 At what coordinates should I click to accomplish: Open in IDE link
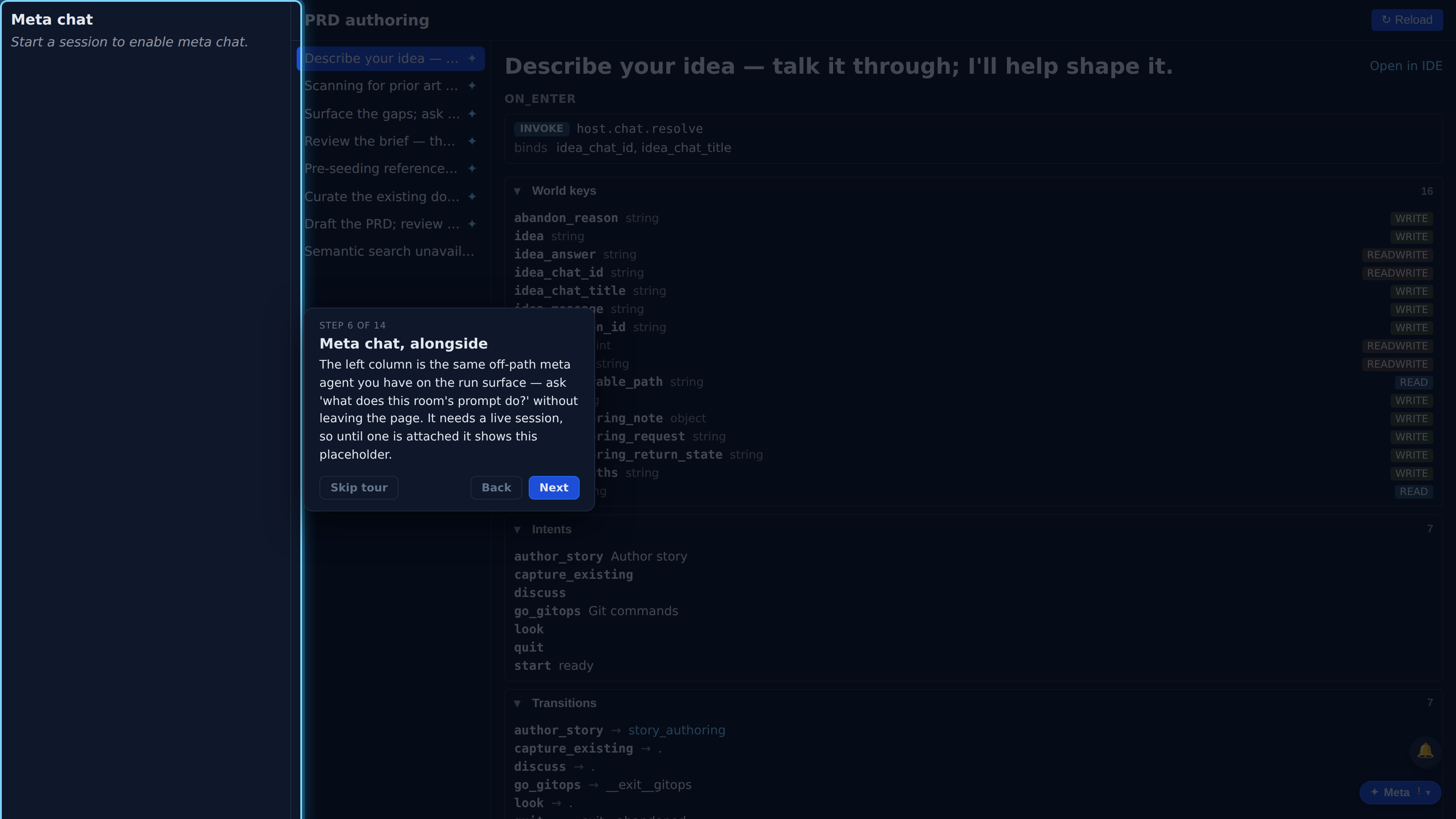(1405, 66)
